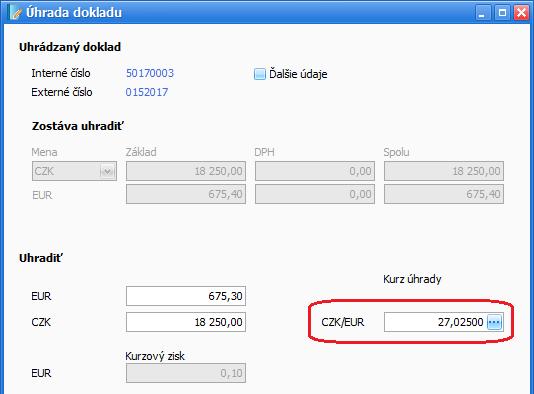This screenshot has height=394, width=534.
Task: Click the Kurzový zisk label
Action: [x=155, y=356]
